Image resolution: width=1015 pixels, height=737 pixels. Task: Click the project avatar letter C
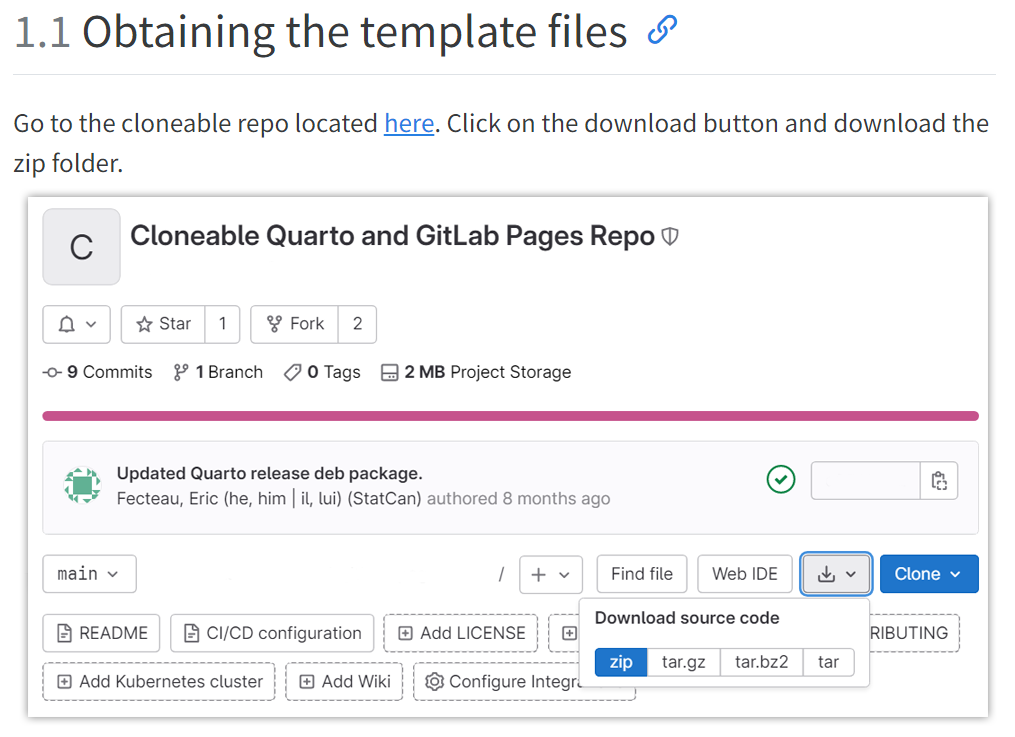(81, 247)
